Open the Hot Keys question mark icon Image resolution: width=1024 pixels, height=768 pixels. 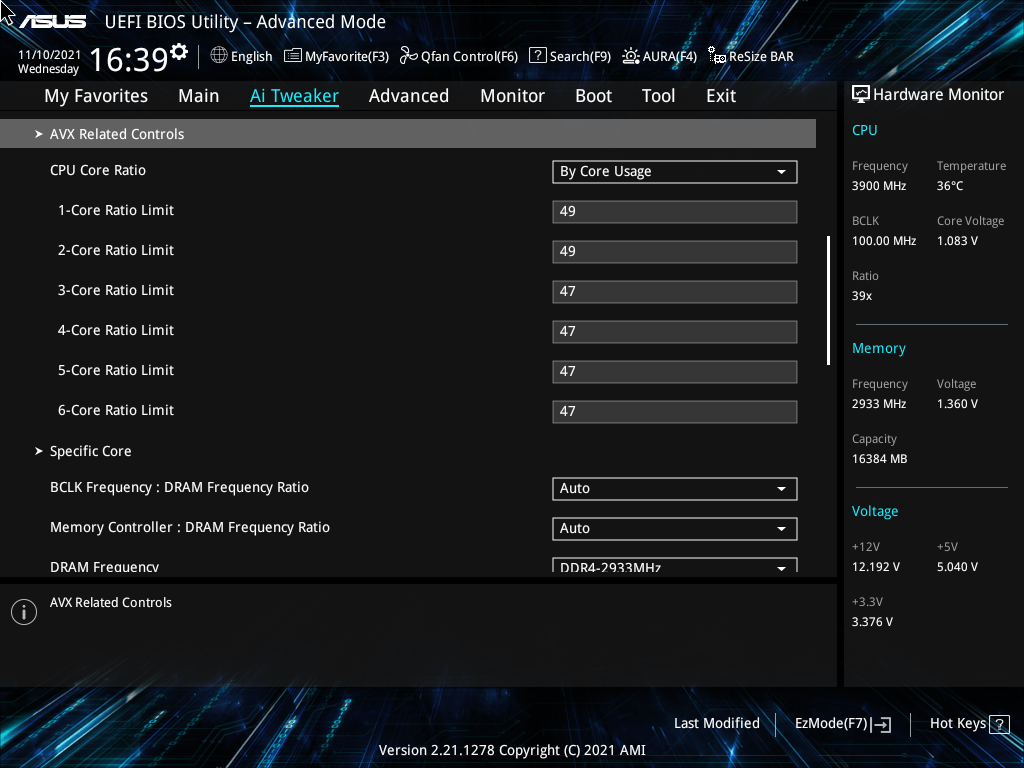(x=999, y=724)
